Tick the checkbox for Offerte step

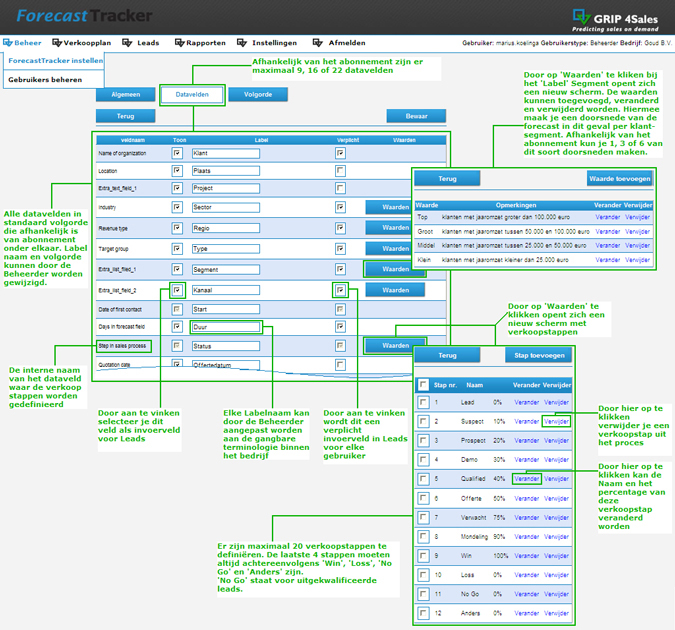[424, 498]
